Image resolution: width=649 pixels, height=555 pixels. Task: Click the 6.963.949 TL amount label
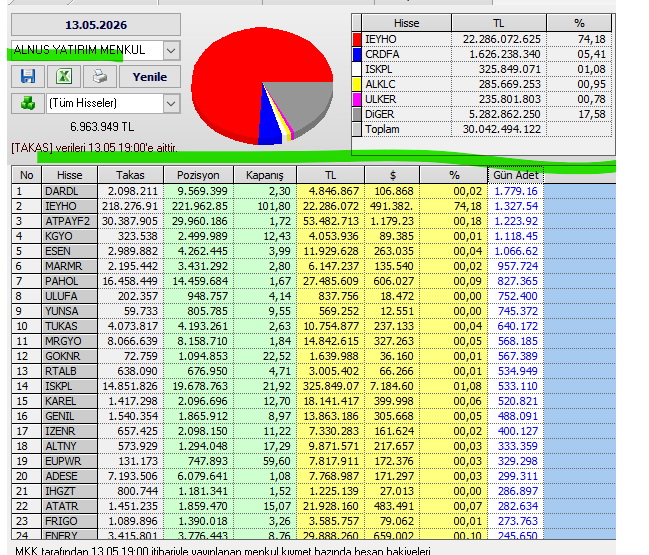pos(102,127)
